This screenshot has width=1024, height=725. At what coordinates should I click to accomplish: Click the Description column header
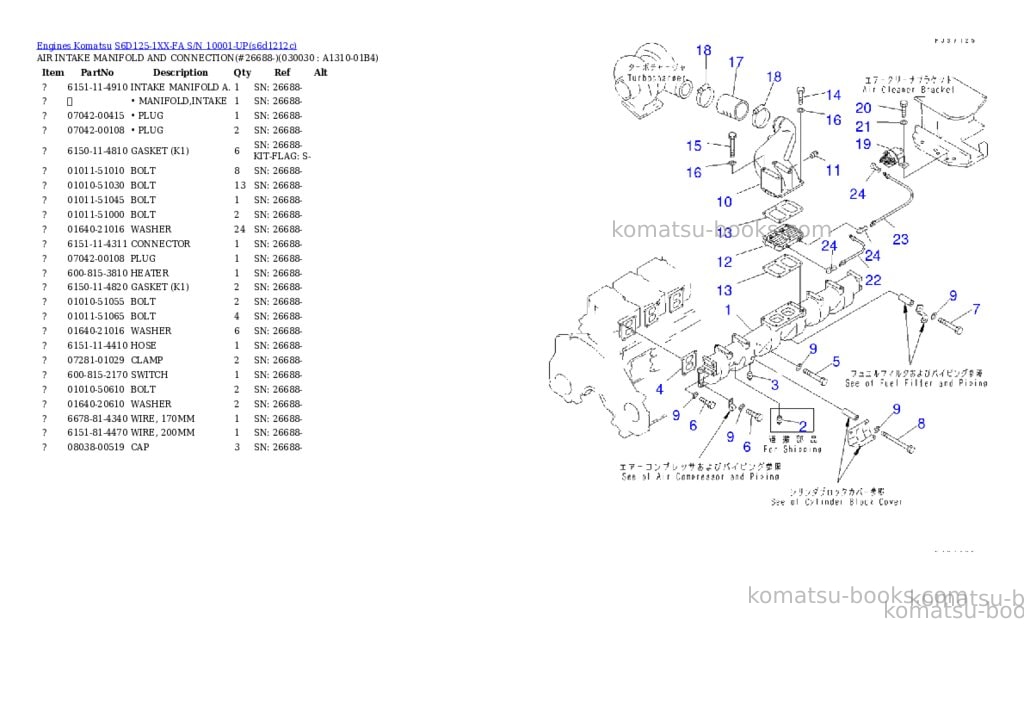coord(180,72)
